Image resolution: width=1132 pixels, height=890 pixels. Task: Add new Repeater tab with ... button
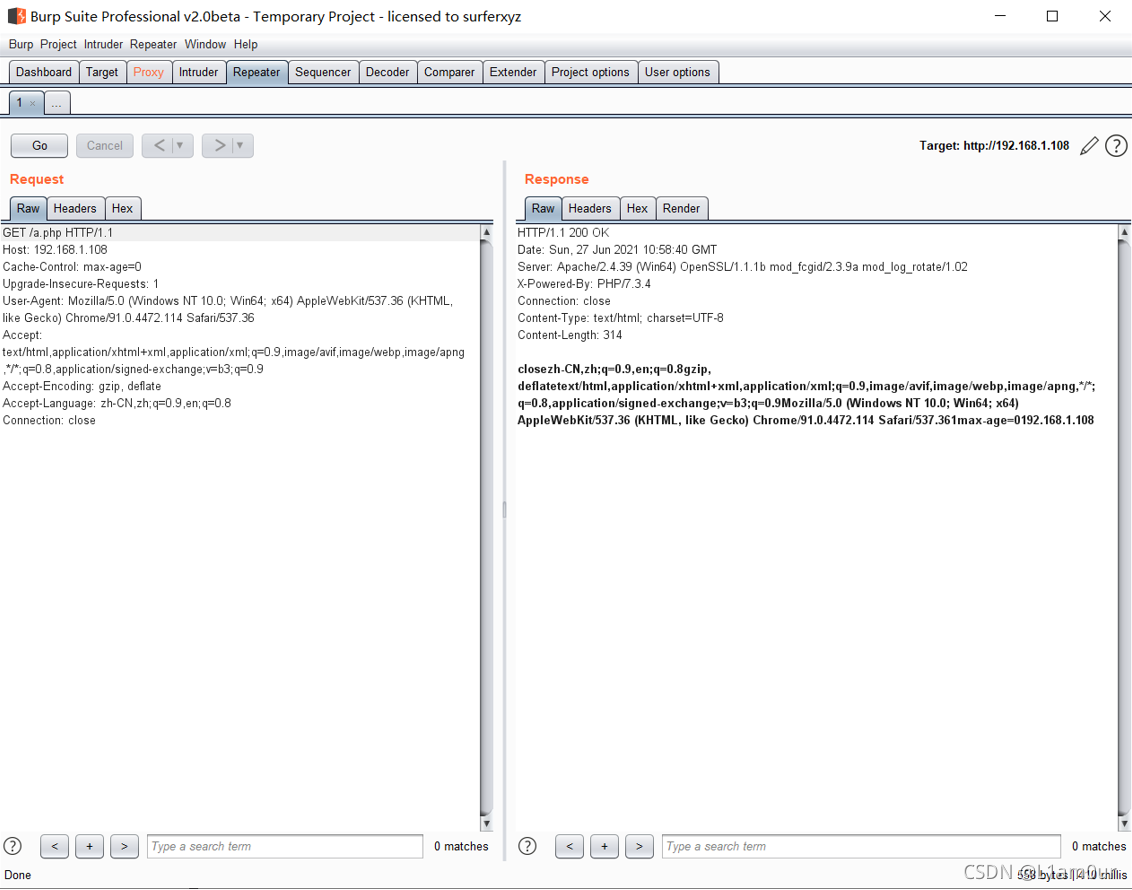pos(57,103)
